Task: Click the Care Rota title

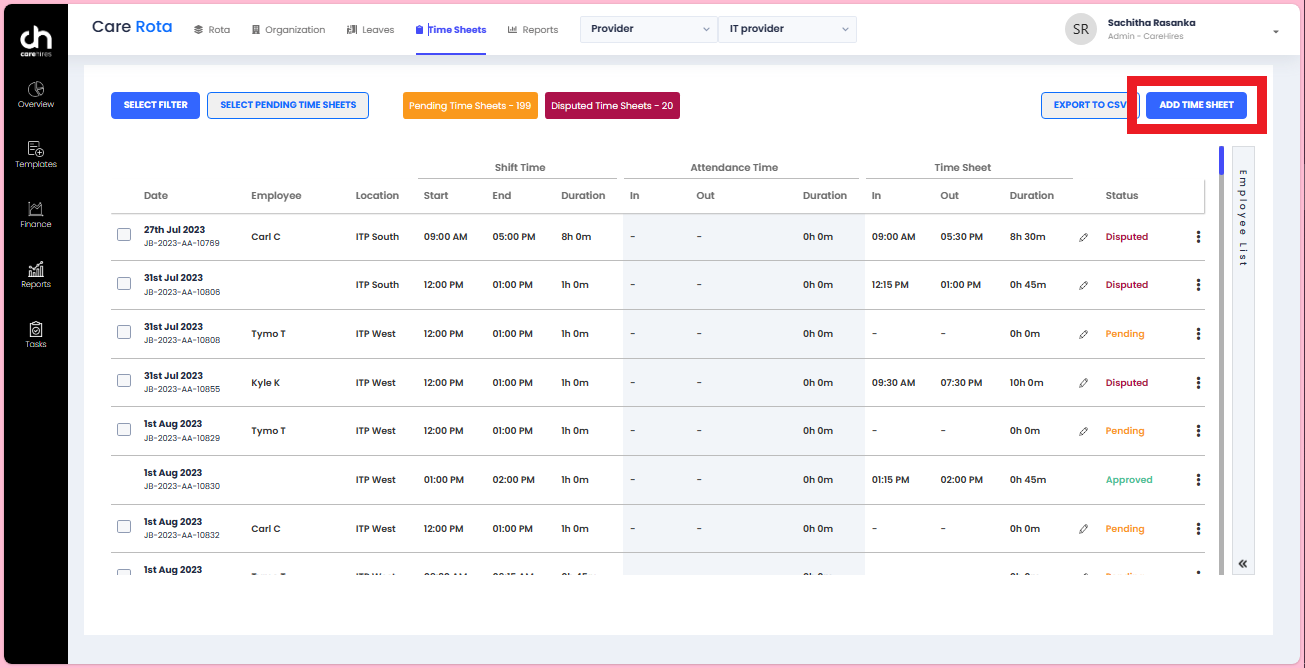Action: click(132, 27)
